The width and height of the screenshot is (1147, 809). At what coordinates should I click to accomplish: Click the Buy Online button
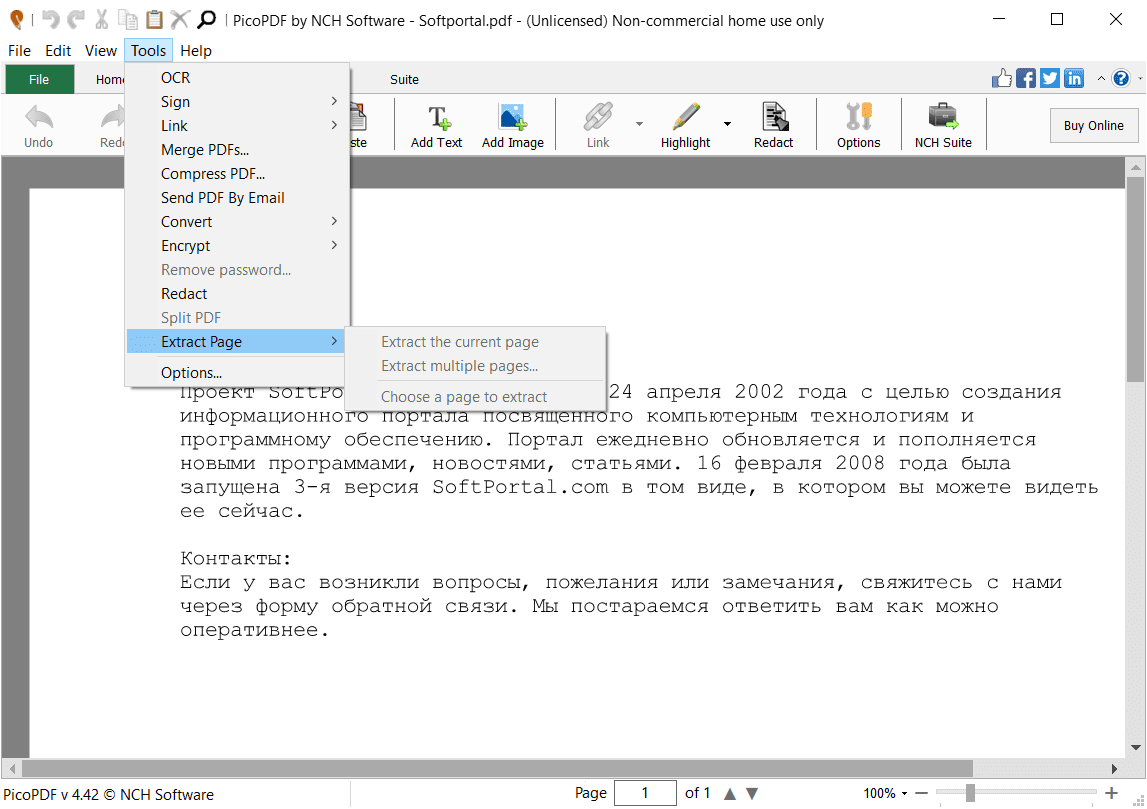click(x=1094, y=125)
